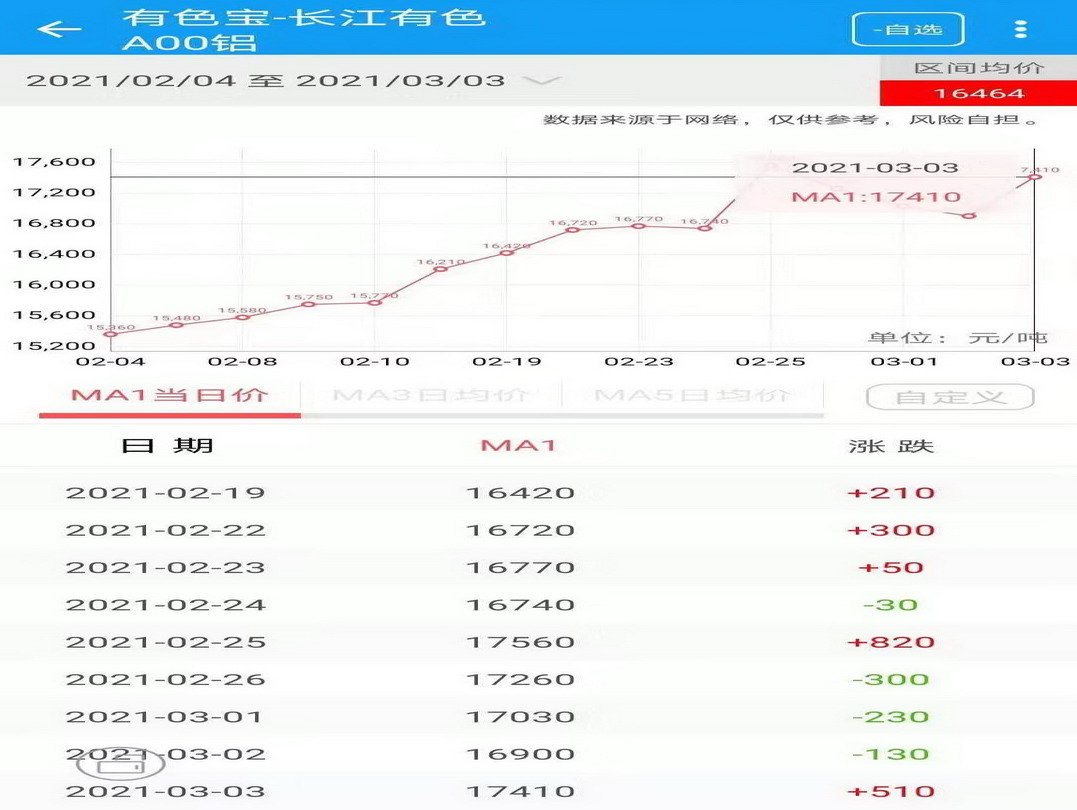Image resolution: width=1077 pixels, height=810 pixels.
Task: Click the 涨跌 column header
Action: point(890,446)
